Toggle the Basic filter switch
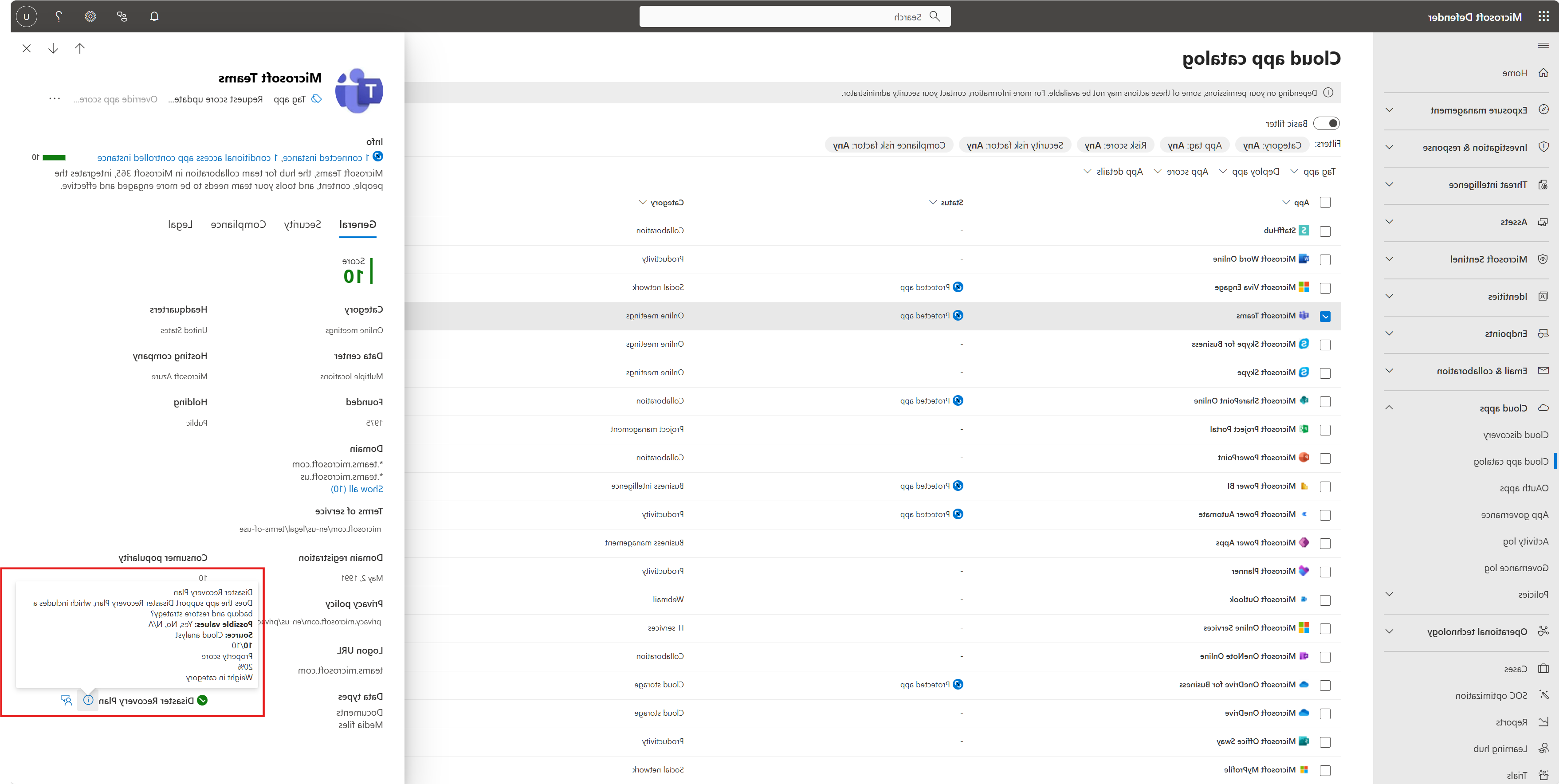This screenshot has height=784, width=1559. (1327, 123)
